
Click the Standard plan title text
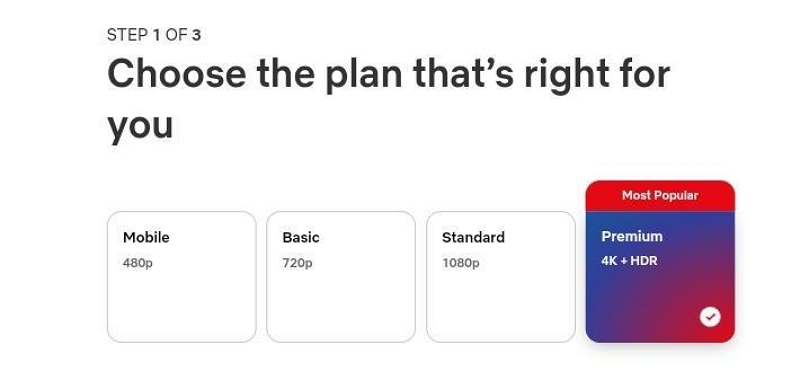pos(473,237)
